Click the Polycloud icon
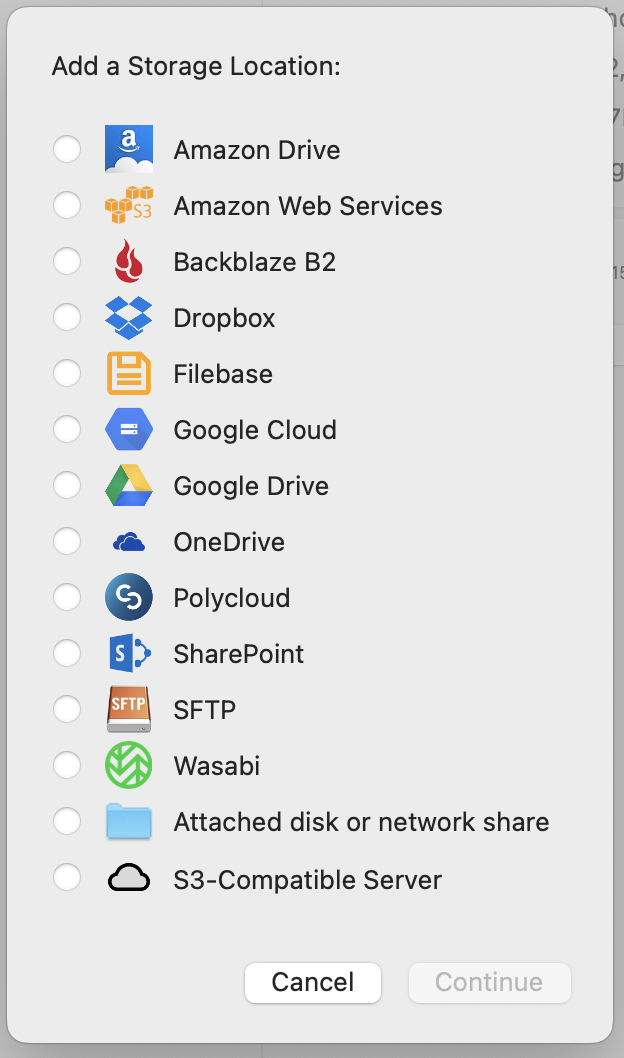624x1058 pixels. [129, 598]
